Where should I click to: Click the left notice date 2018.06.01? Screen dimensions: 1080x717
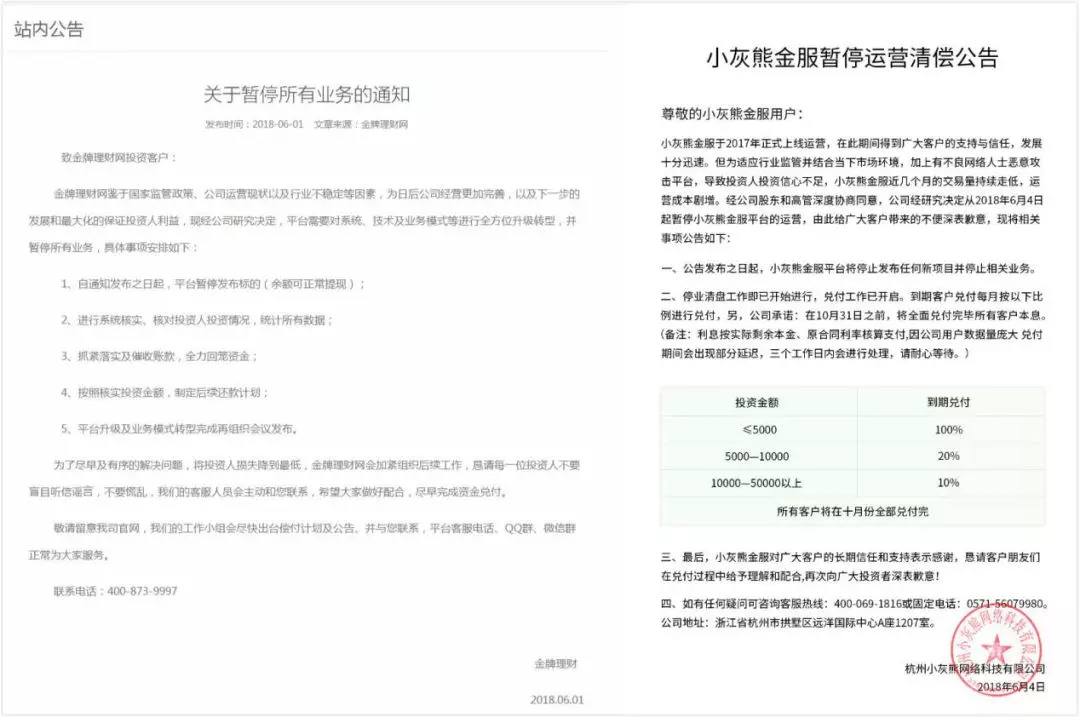[x=557, y=700]
